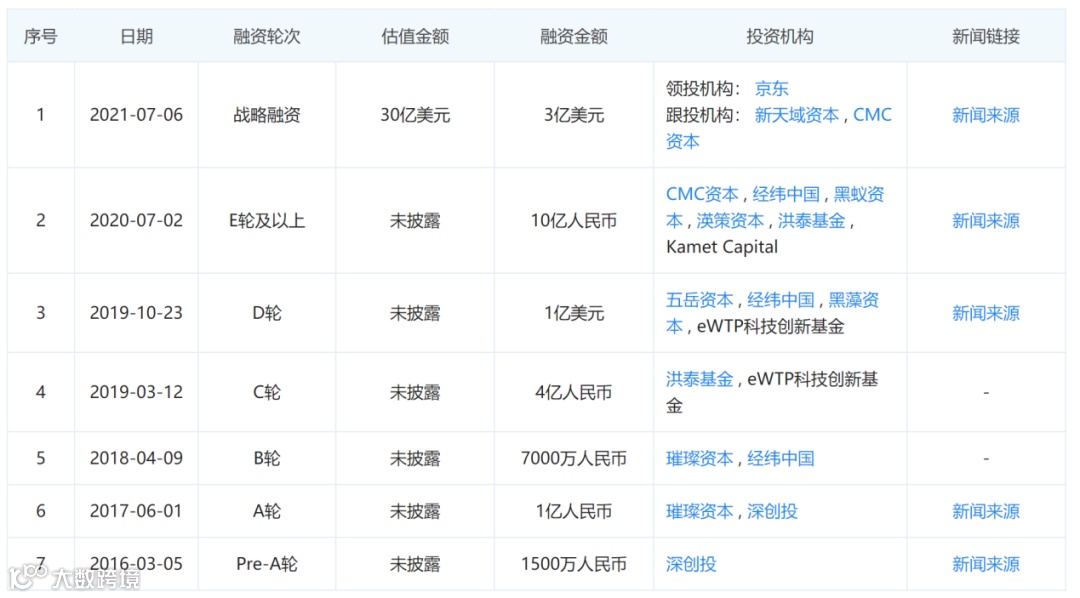Click the 京东 lead investor link
The image size is (1080, 598).
[771, 88]
